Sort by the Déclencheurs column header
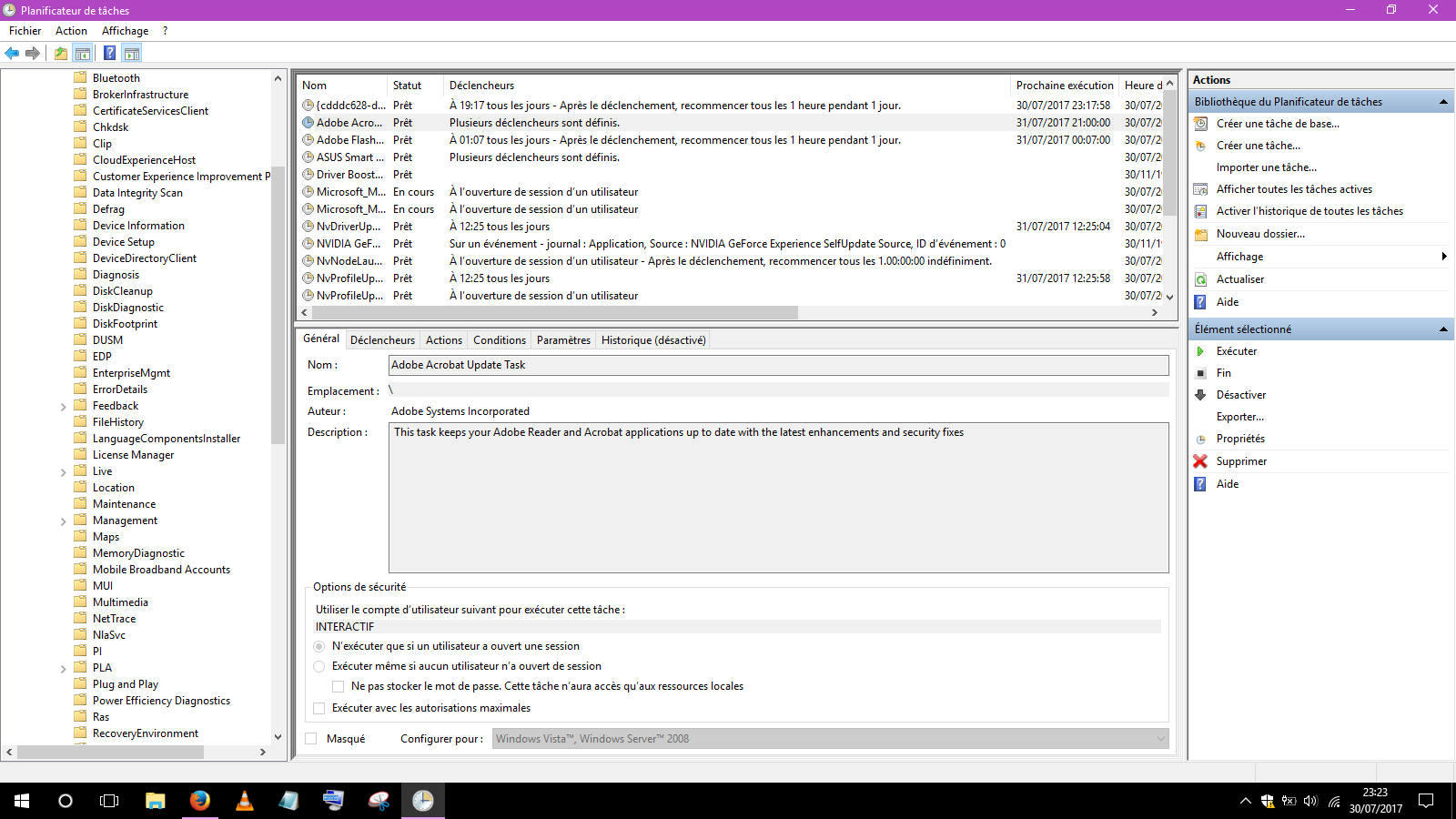The image size is (1456, 819). click(726, 86)
